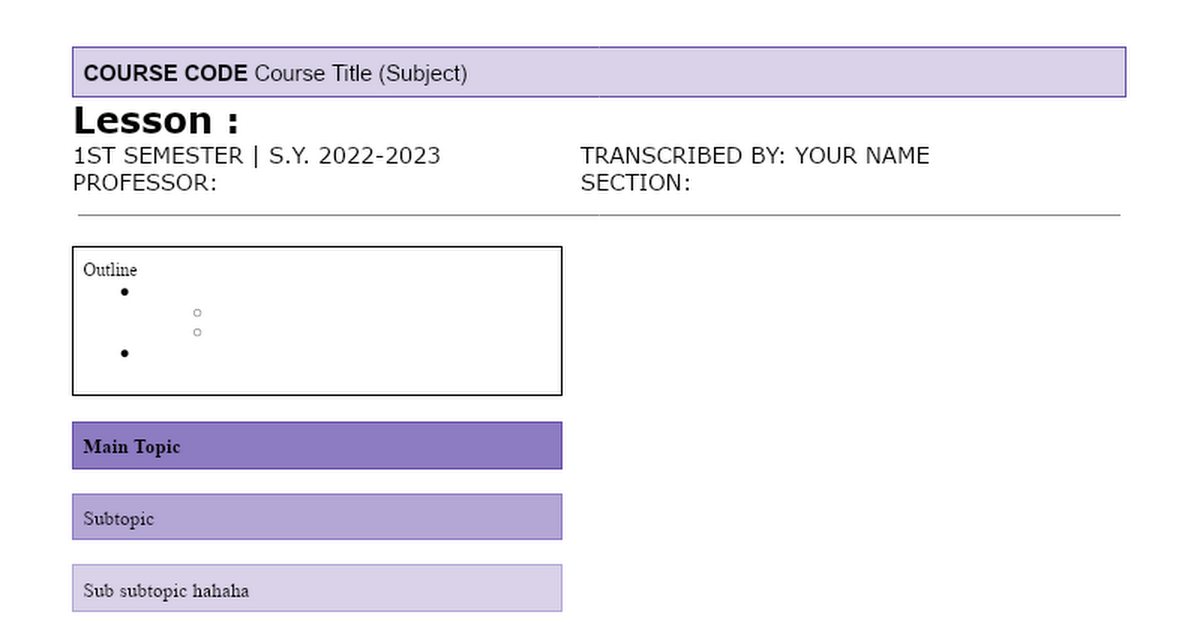Click the Lesson heading

[156, 121]
